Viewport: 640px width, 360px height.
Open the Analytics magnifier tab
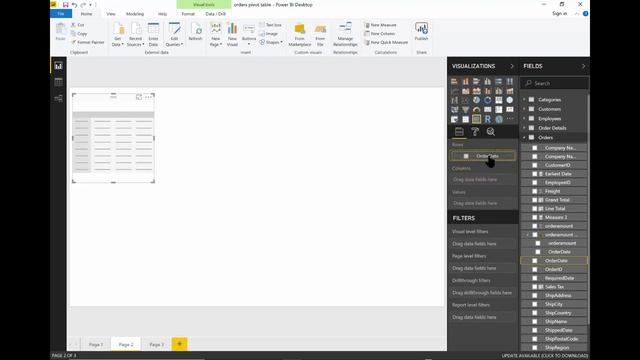(491, 131)
